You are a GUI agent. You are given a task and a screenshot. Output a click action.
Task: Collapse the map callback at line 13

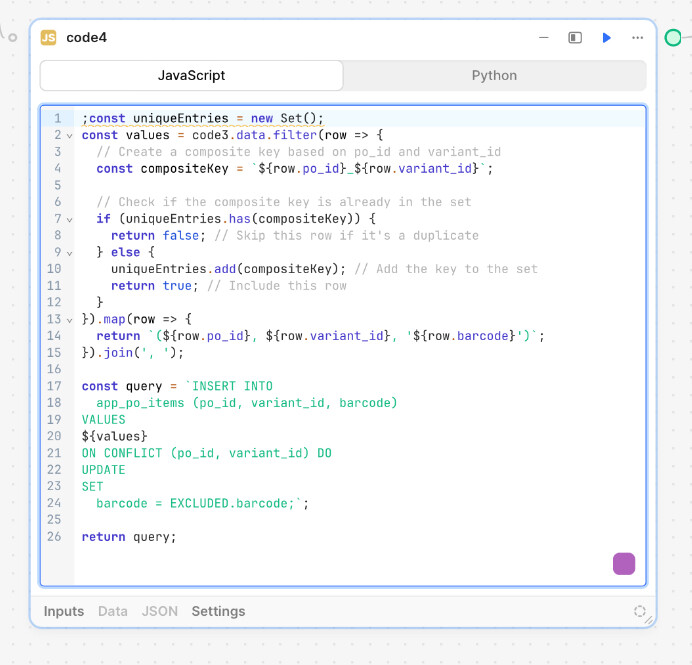point(70,320)
